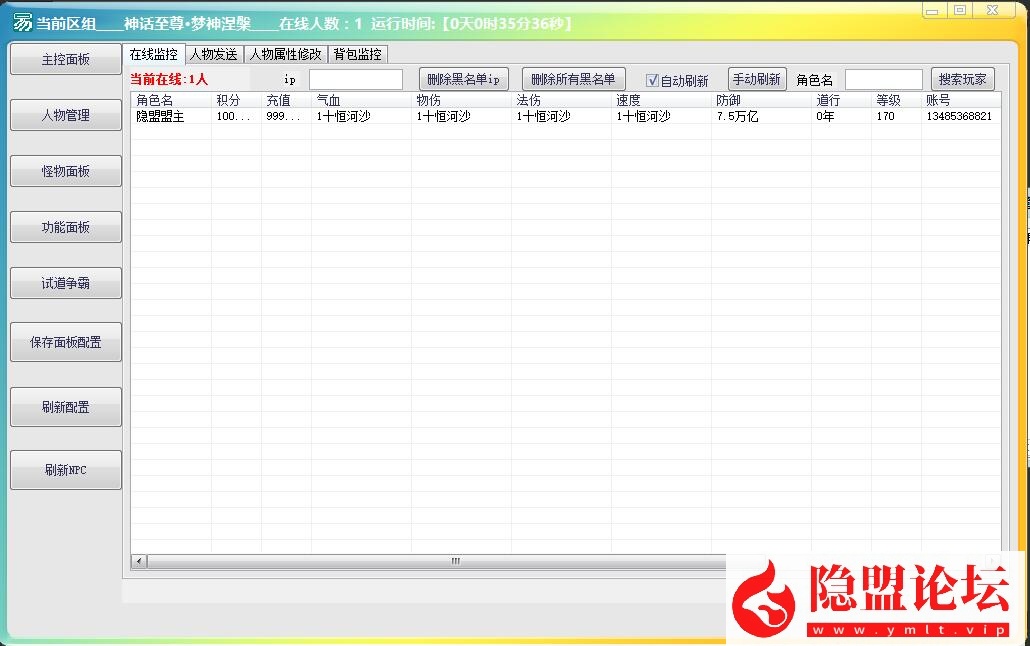Viewport: 1030px width, 646px height.
Task: Click the 刷新NPC sidebar button
Action: point(65,469)
